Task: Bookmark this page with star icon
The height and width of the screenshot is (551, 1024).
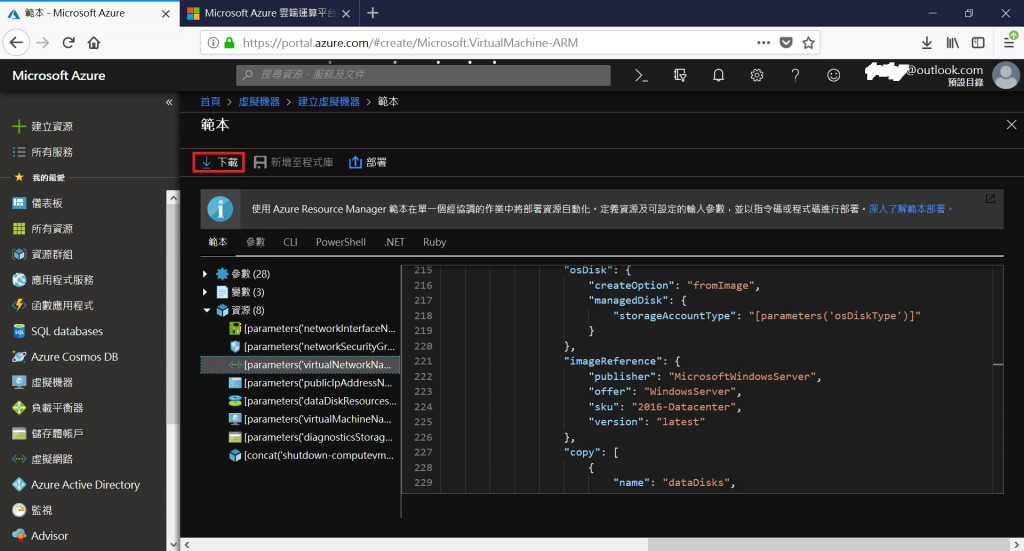Action: point(808,42)
